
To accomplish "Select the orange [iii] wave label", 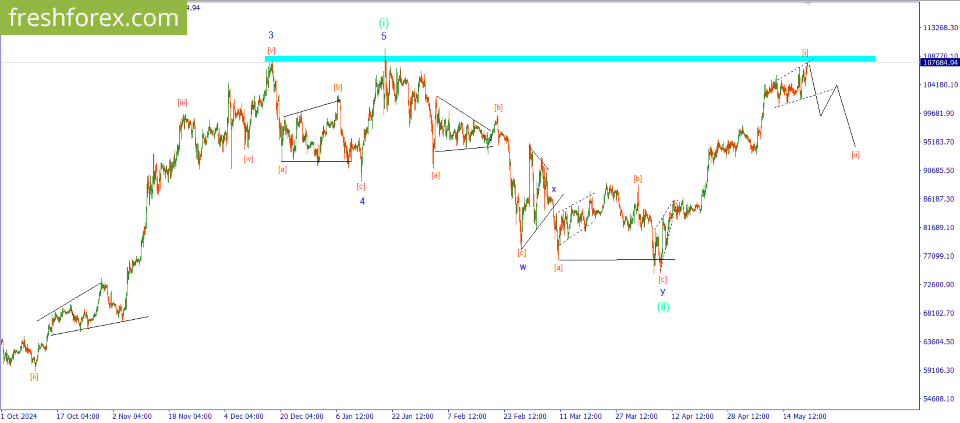I will [182, 102].
